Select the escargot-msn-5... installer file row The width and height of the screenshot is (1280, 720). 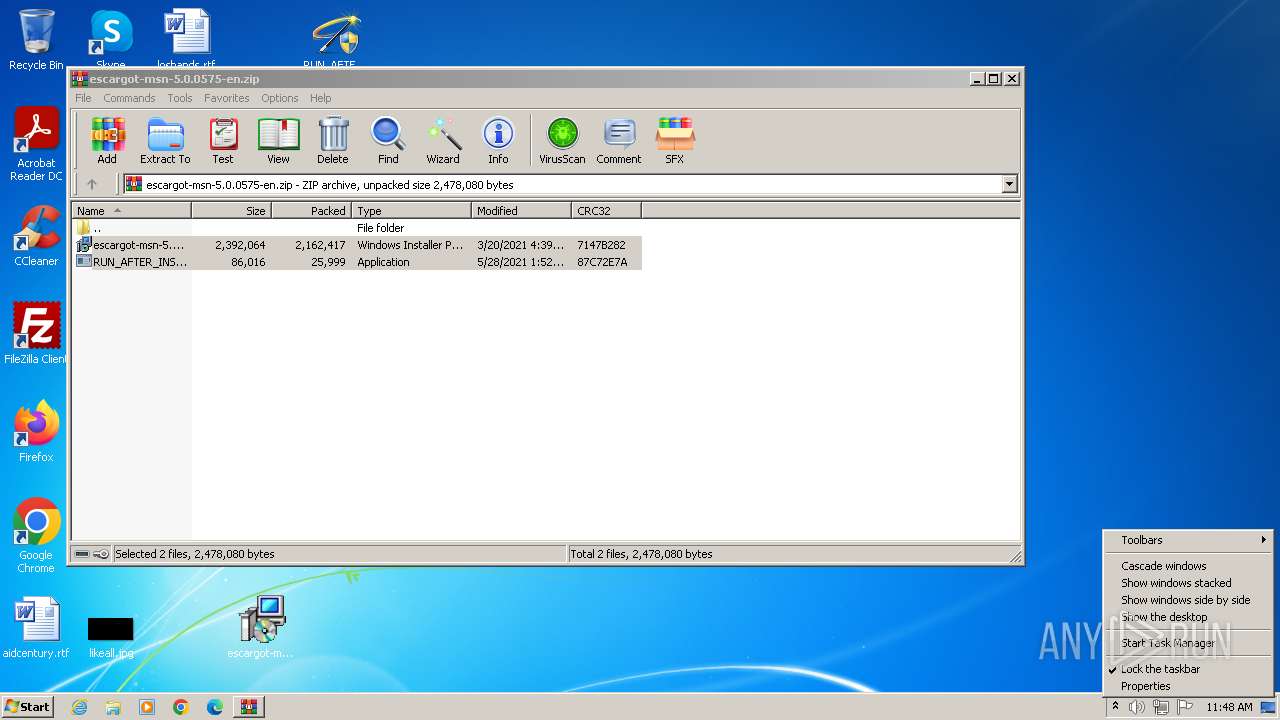[x=357, y=245]
